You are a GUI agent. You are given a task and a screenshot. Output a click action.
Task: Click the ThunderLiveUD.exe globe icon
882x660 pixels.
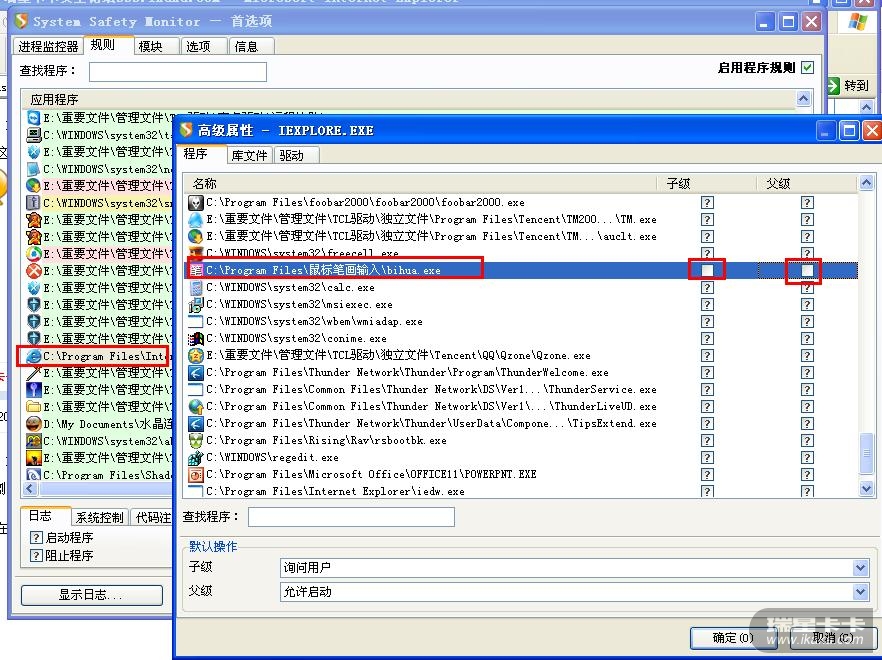[196, 406]
